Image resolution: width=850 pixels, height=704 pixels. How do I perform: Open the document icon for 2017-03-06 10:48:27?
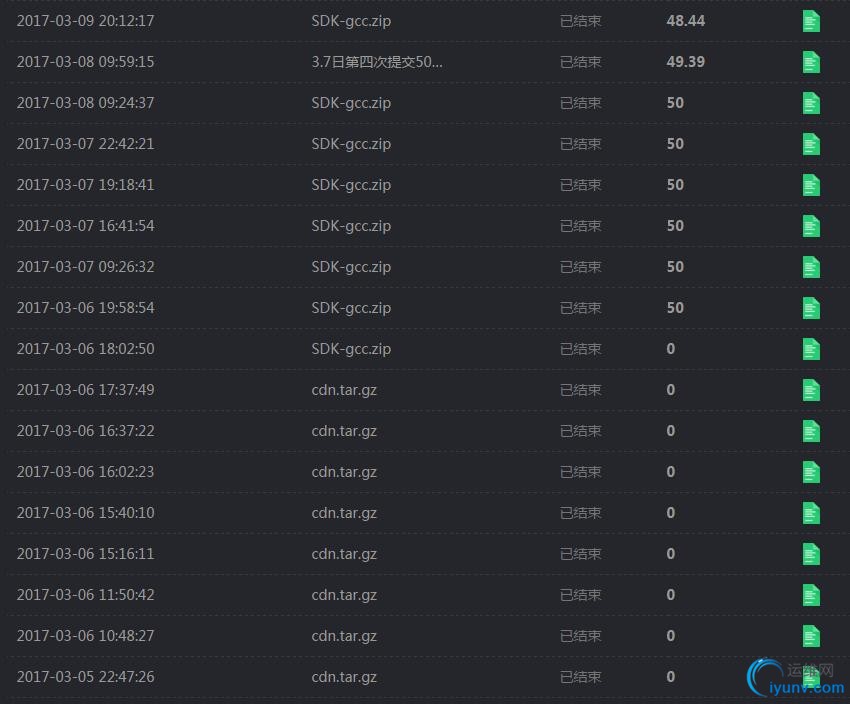tap(811, 636)
